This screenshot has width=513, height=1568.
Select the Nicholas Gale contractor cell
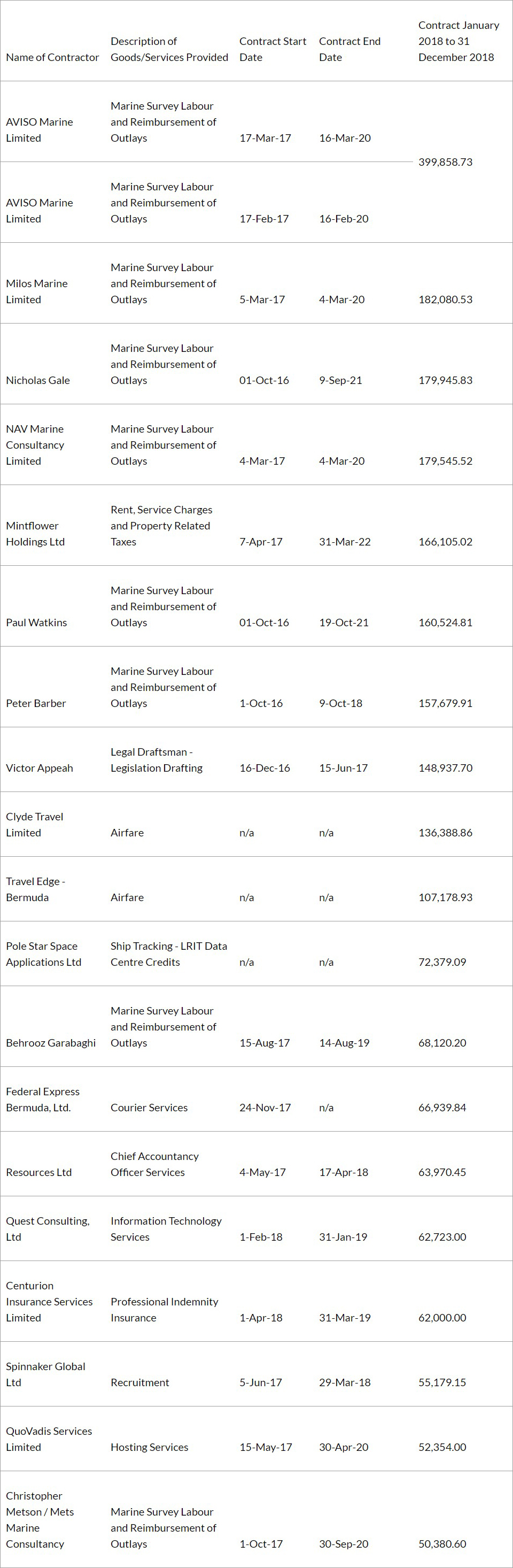38,380
